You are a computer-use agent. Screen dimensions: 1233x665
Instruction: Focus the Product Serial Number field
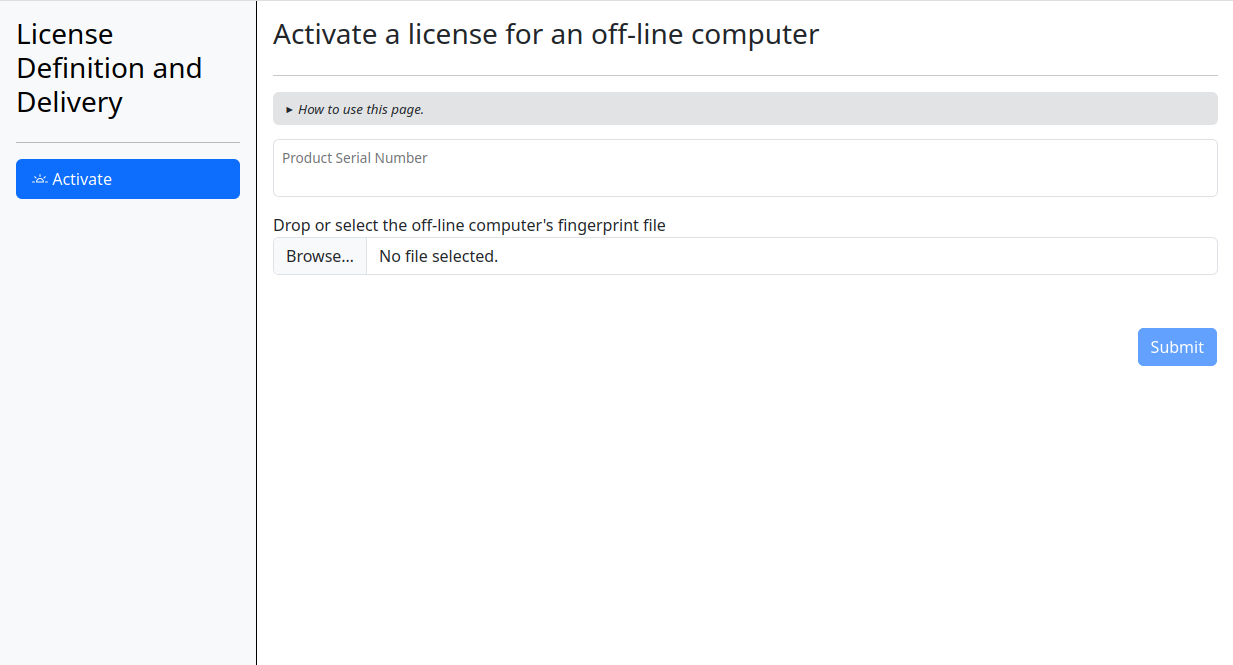[x=745, y=177]
